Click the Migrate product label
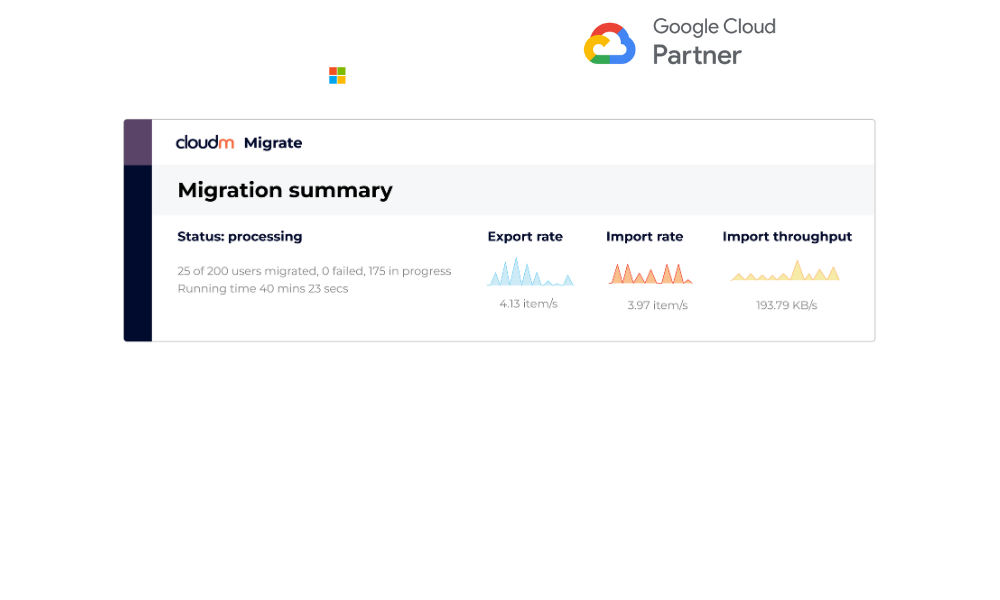 273,143
